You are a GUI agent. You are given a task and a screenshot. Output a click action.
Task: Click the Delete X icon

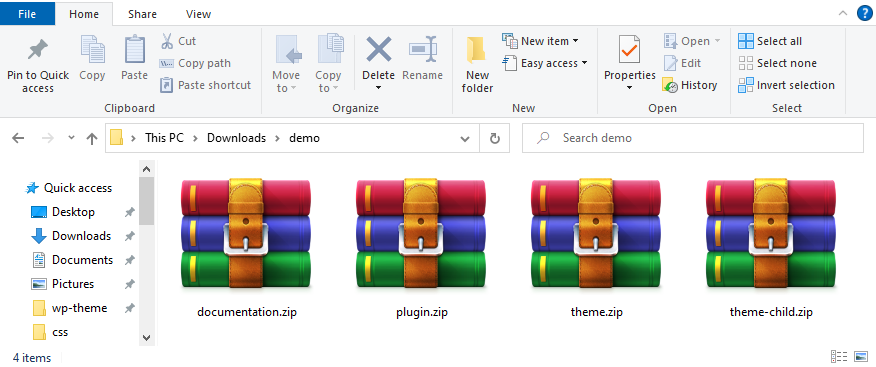[x=379, y=49]
